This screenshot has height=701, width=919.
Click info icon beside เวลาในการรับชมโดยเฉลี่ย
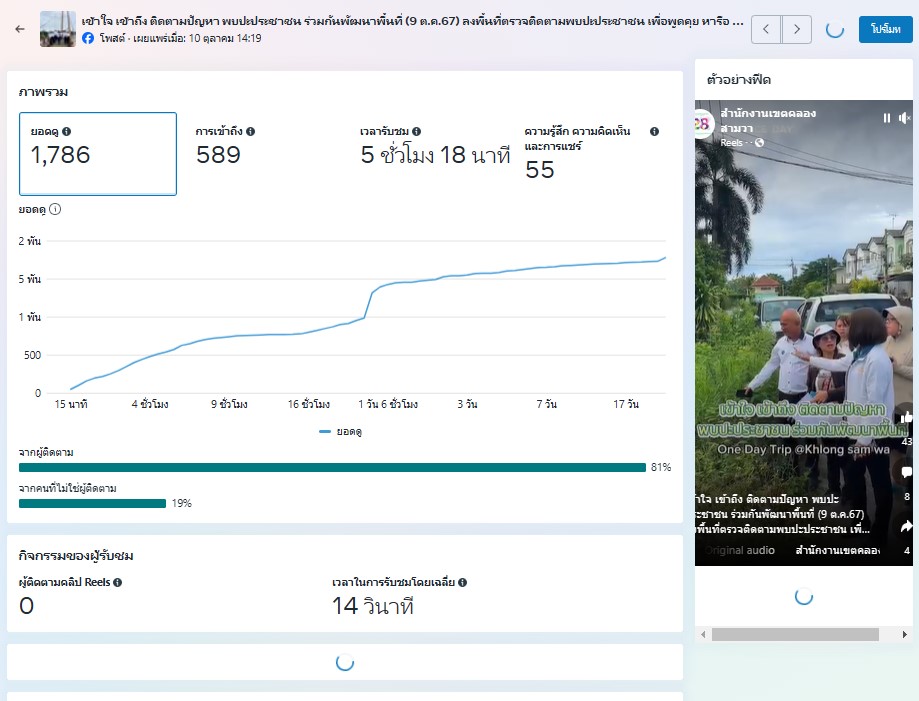(463, 582)
